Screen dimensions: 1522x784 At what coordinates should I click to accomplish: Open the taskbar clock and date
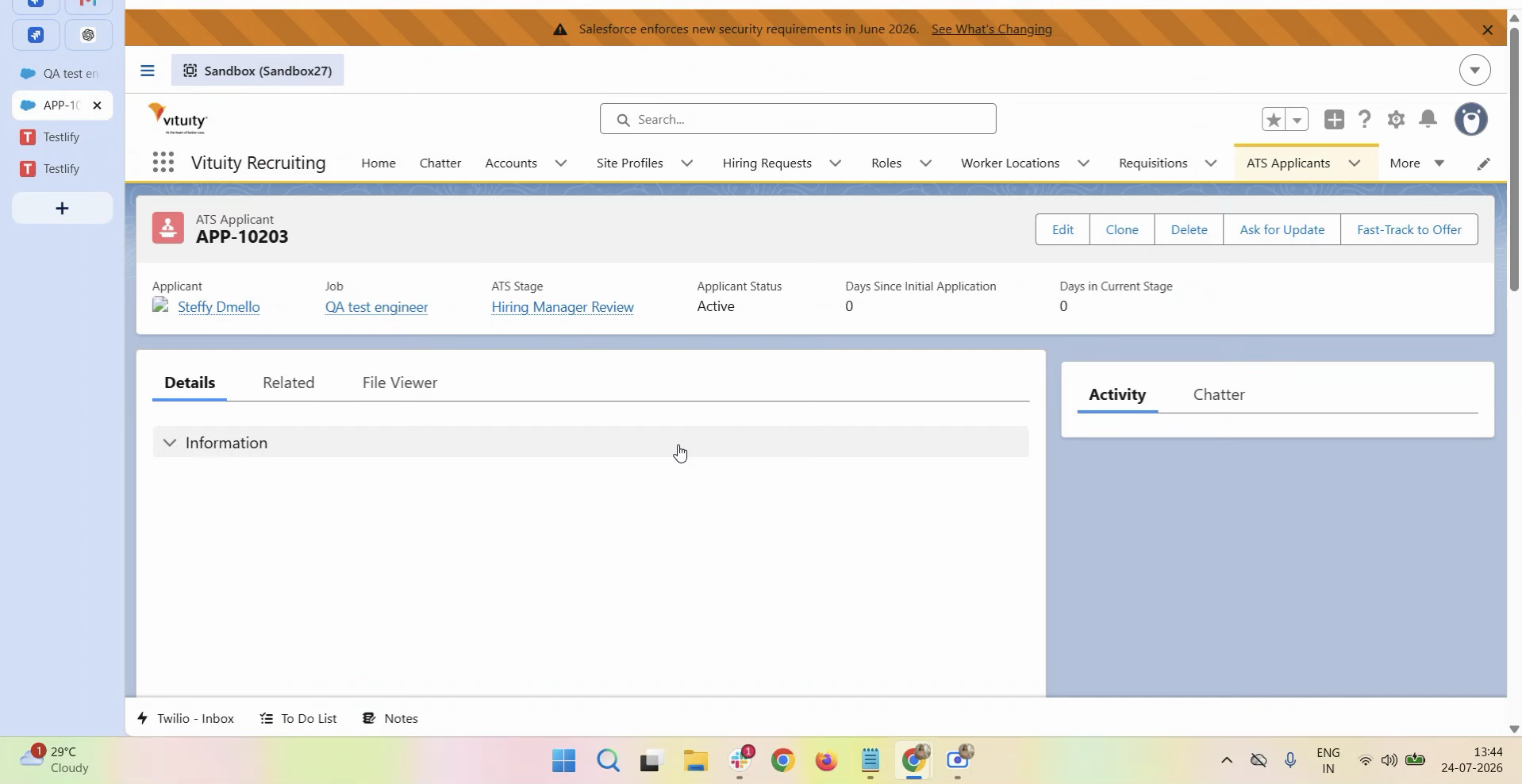tap(1472, 760)
